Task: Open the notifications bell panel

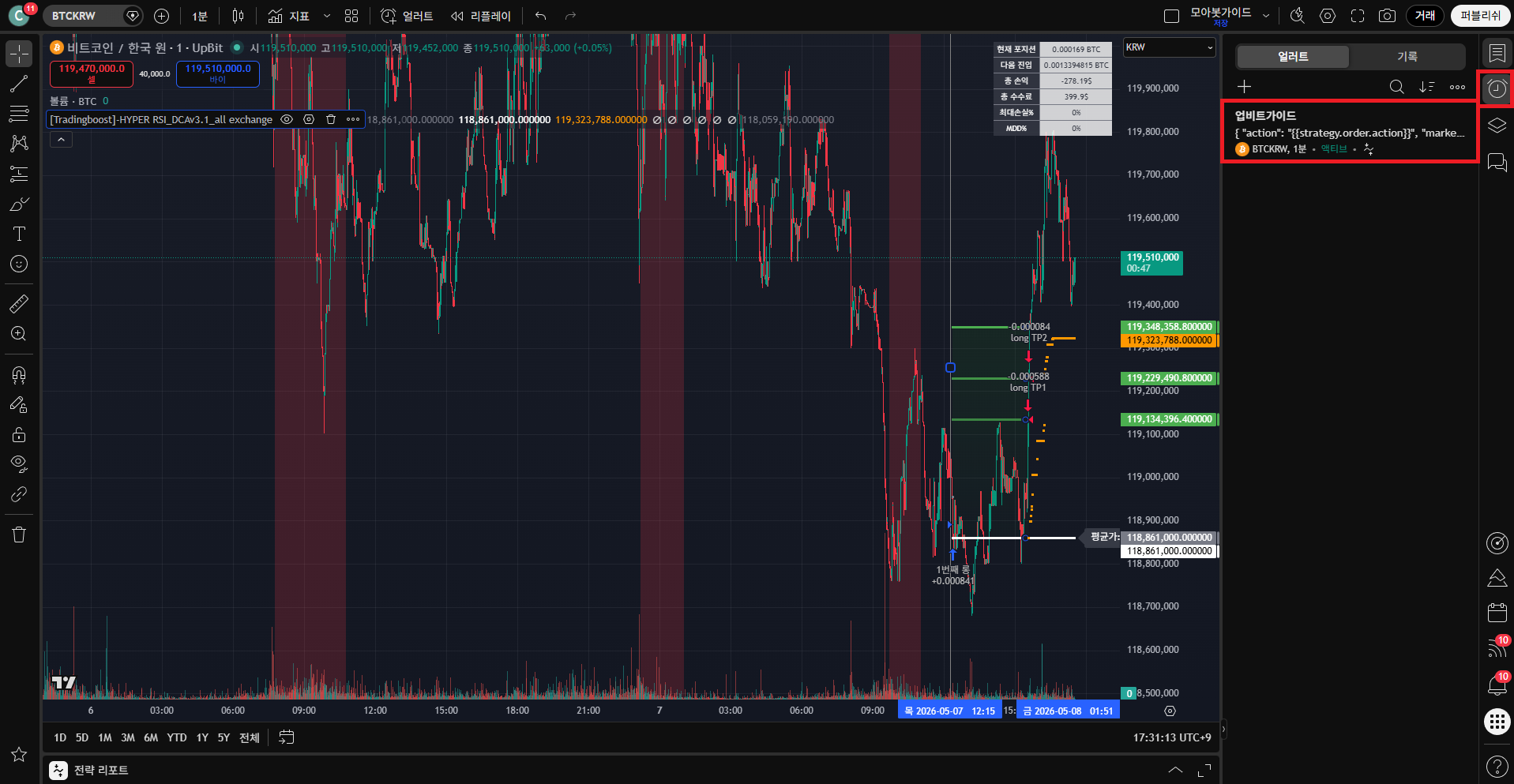Action: point(1497,685)
